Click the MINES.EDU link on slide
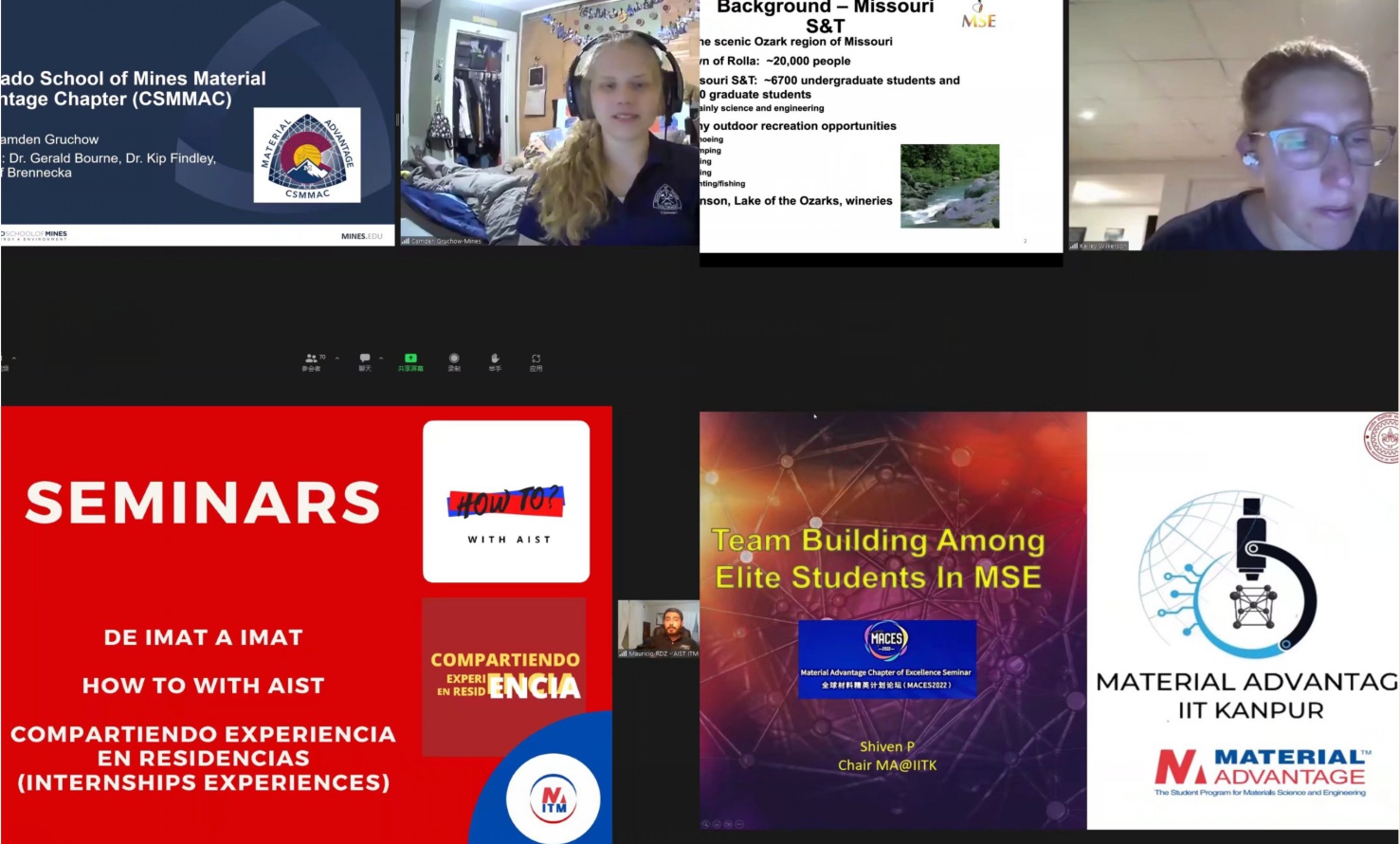Image resolution: width=1400 pixels, height=844 pixels. (361, 236)
